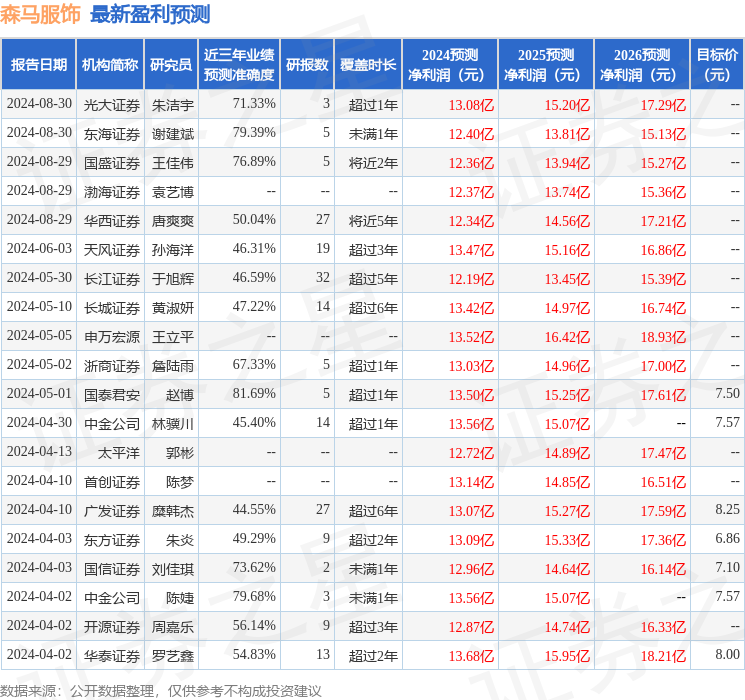This screenshot has height=700, width=745.
Task: Click the 森马服饰 title text
Action: pos(40,14)
